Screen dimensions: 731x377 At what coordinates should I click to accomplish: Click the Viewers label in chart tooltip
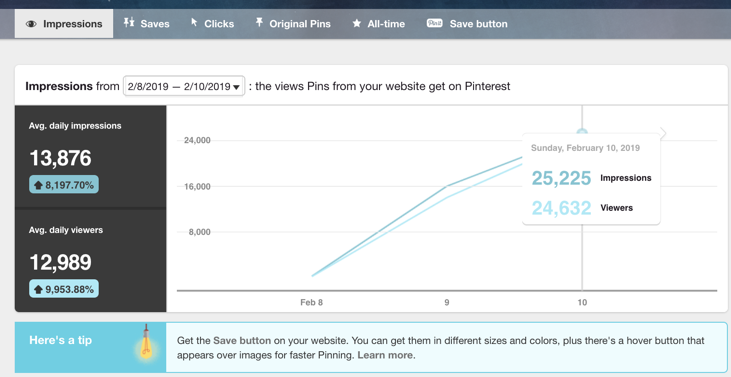point(616,208)
